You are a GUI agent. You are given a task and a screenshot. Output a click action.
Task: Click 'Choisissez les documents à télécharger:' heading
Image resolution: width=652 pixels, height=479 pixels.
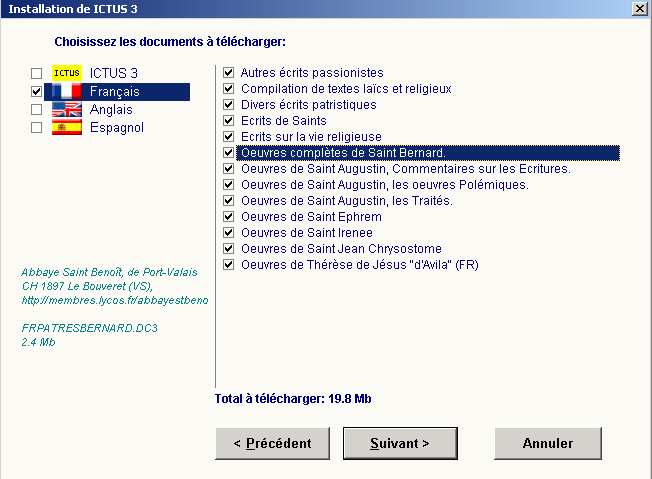(x=170, y=42)
